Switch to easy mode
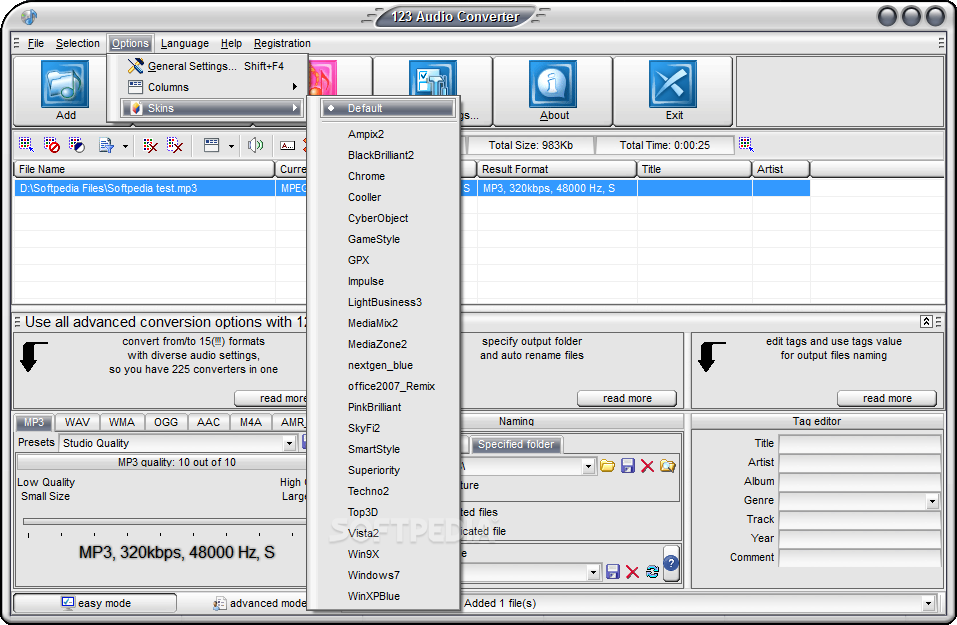The image size is (957, 625). coord(95,603)
